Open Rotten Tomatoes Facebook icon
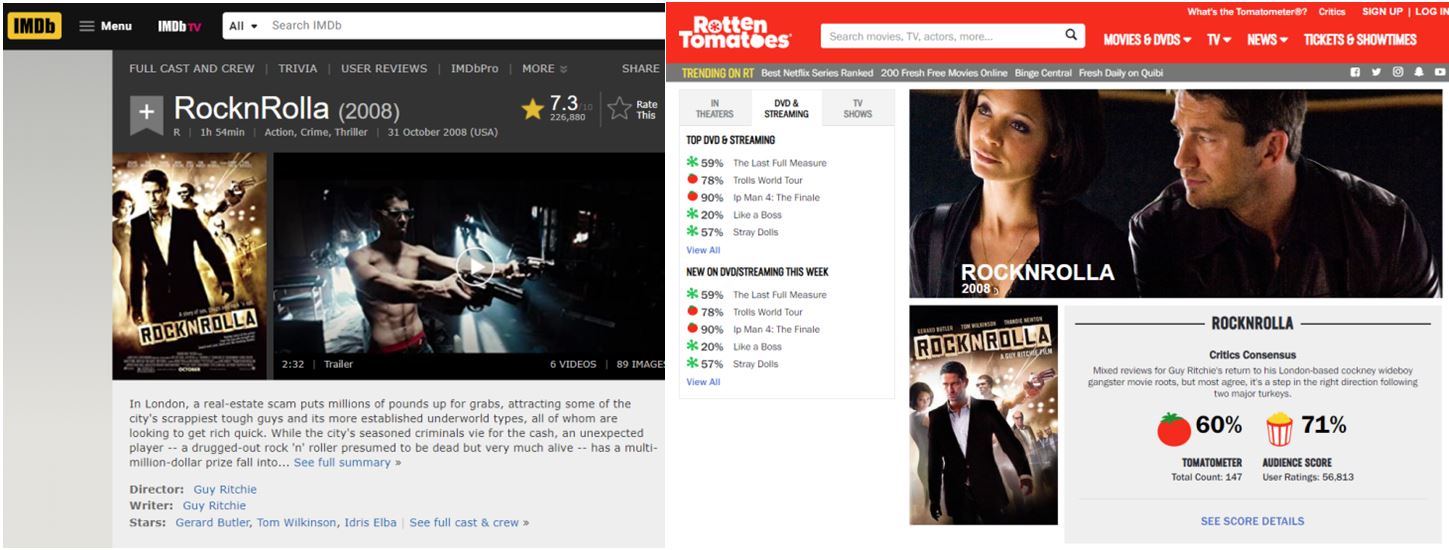The image size is (1449, 550). tap(1355, 72)
